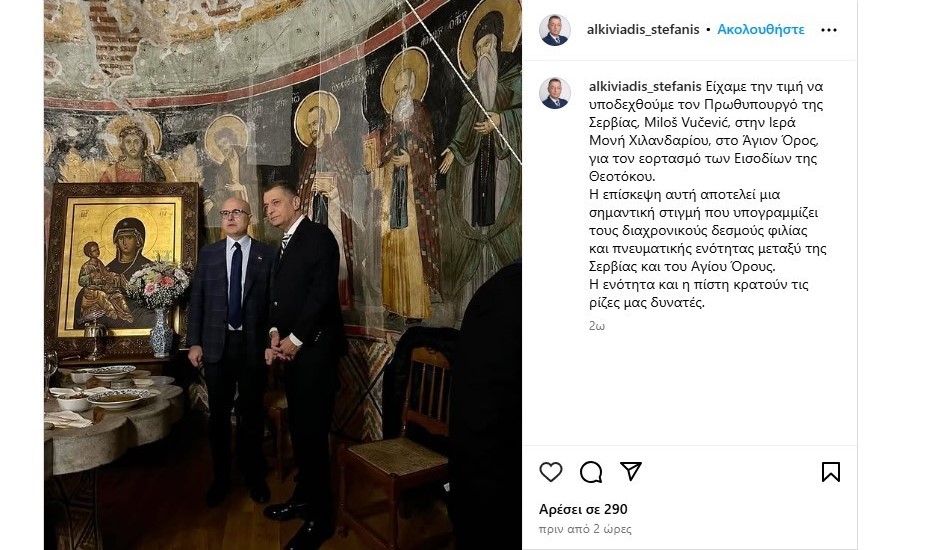Click the flower vase in the photo
Image resolution: width=934 pixels, height=550 pixels.
(x=160, y=309)
